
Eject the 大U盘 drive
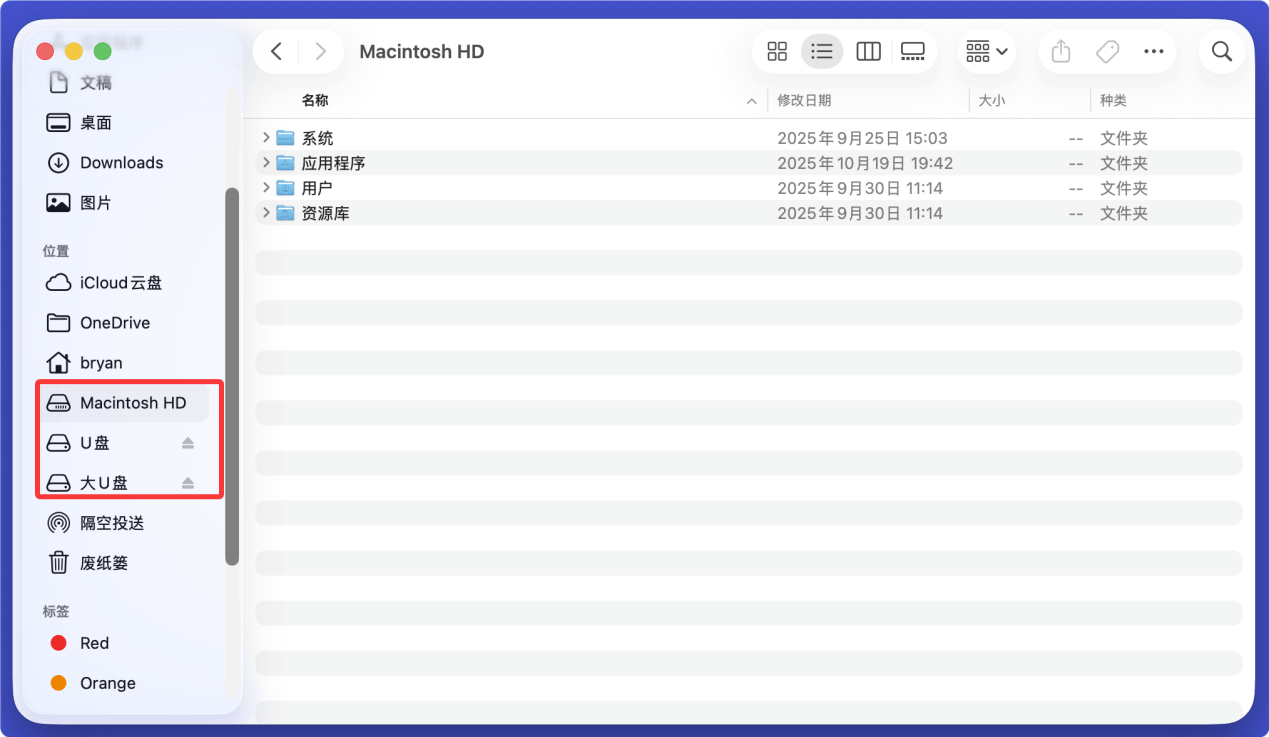(x=187, y=483)
